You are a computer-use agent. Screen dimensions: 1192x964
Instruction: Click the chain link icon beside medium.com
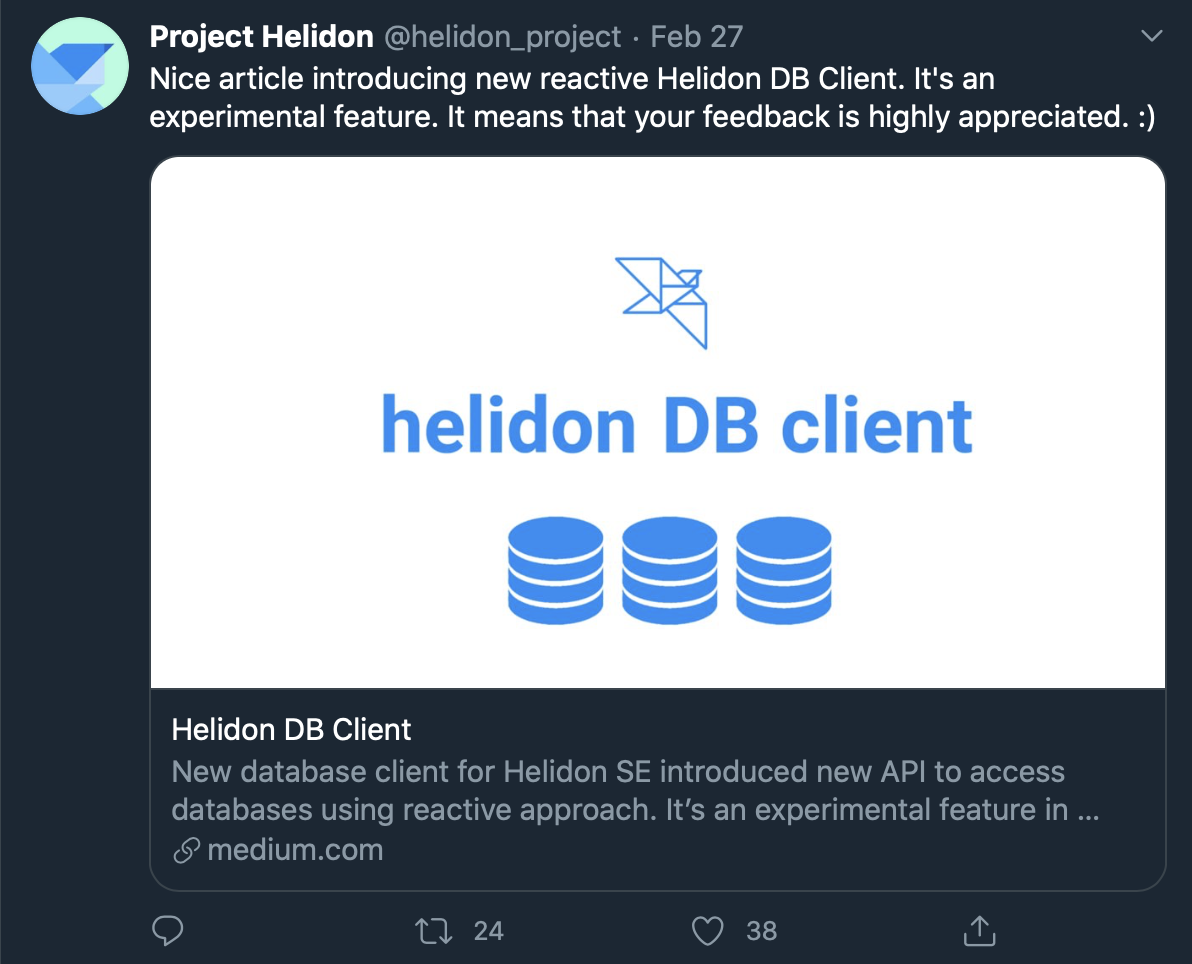pyautogui.click(x=186, y=851)
